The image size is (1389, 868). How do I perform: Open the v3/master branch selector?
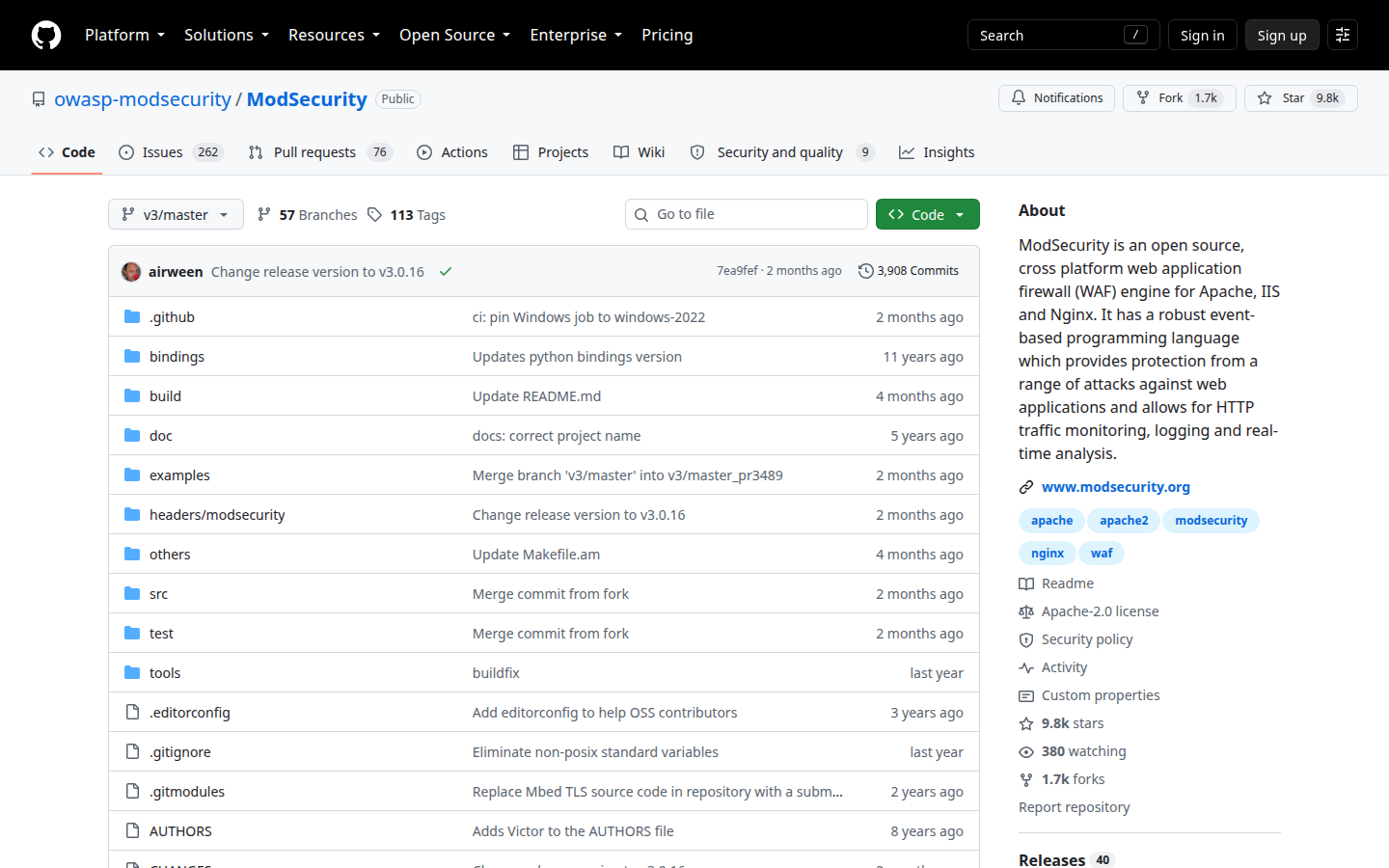coord(176,214)
